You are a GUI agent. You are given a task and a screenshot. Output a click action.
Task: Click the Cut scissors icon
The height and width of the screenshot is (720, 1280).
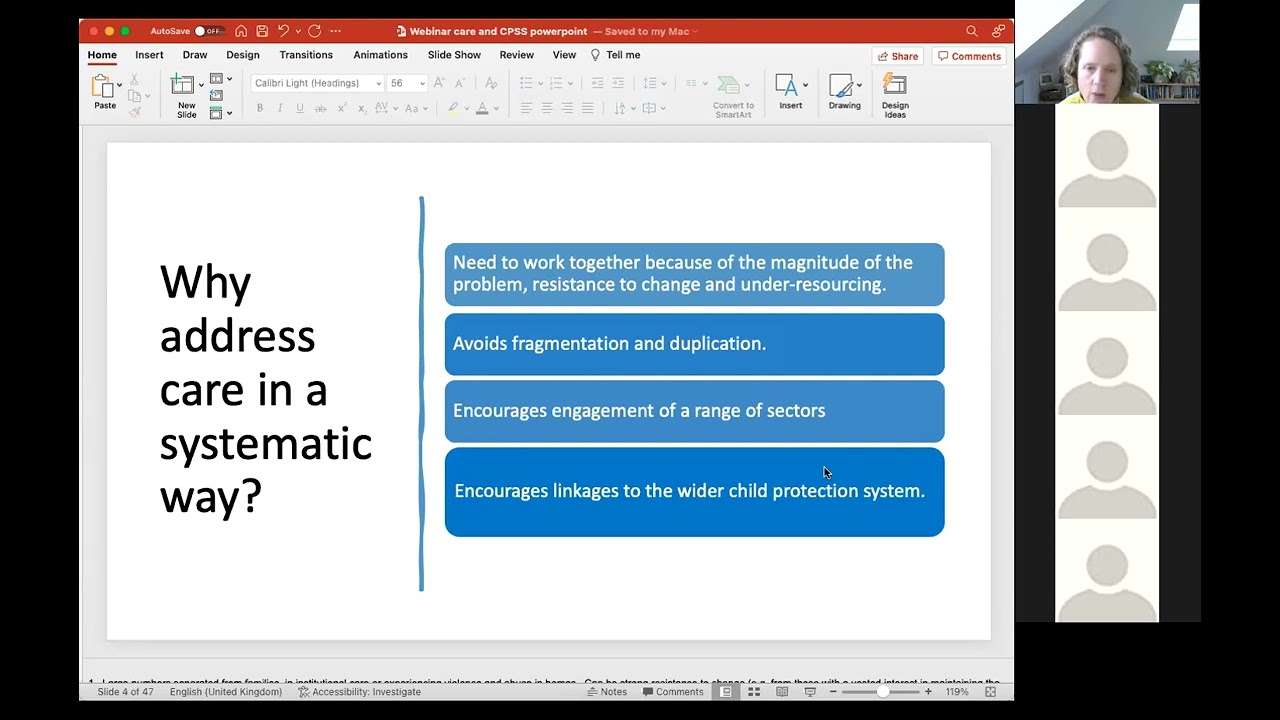tap(134, 80)
